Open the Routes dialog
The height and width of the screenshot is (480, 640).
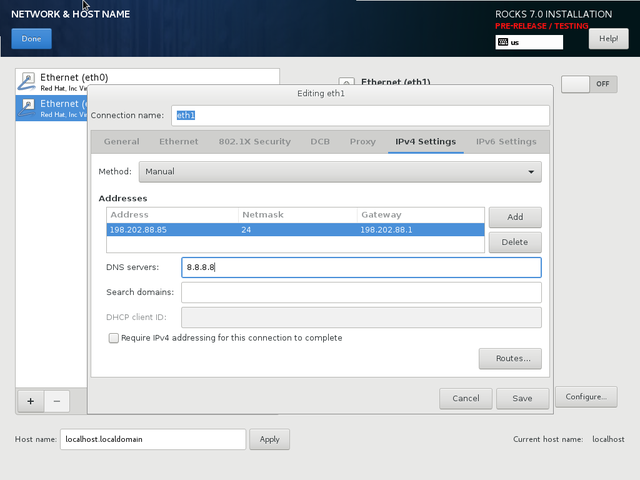click(x=511, y=358)
